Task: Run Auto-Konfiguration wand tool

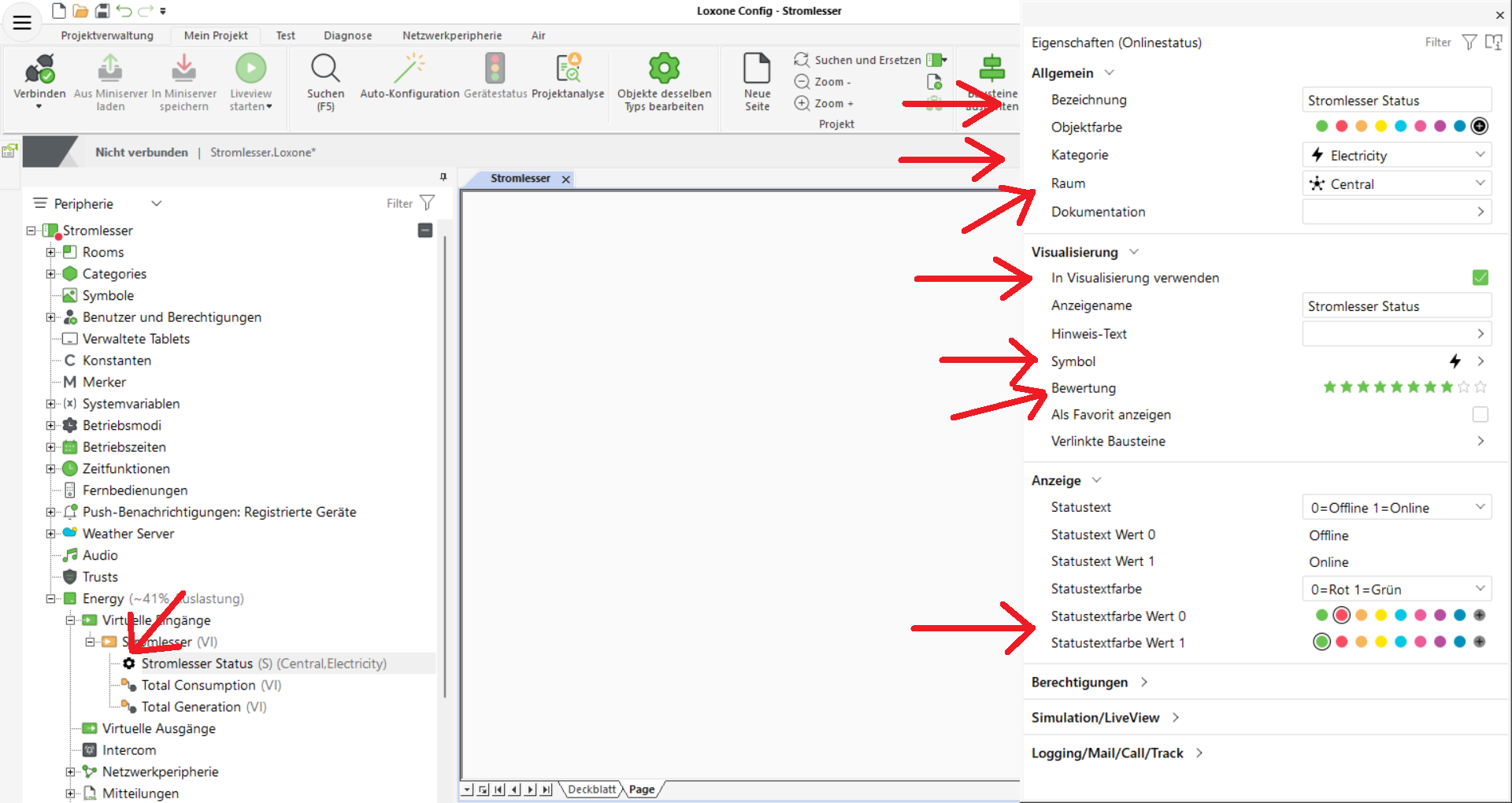Action: coord(409,70)
